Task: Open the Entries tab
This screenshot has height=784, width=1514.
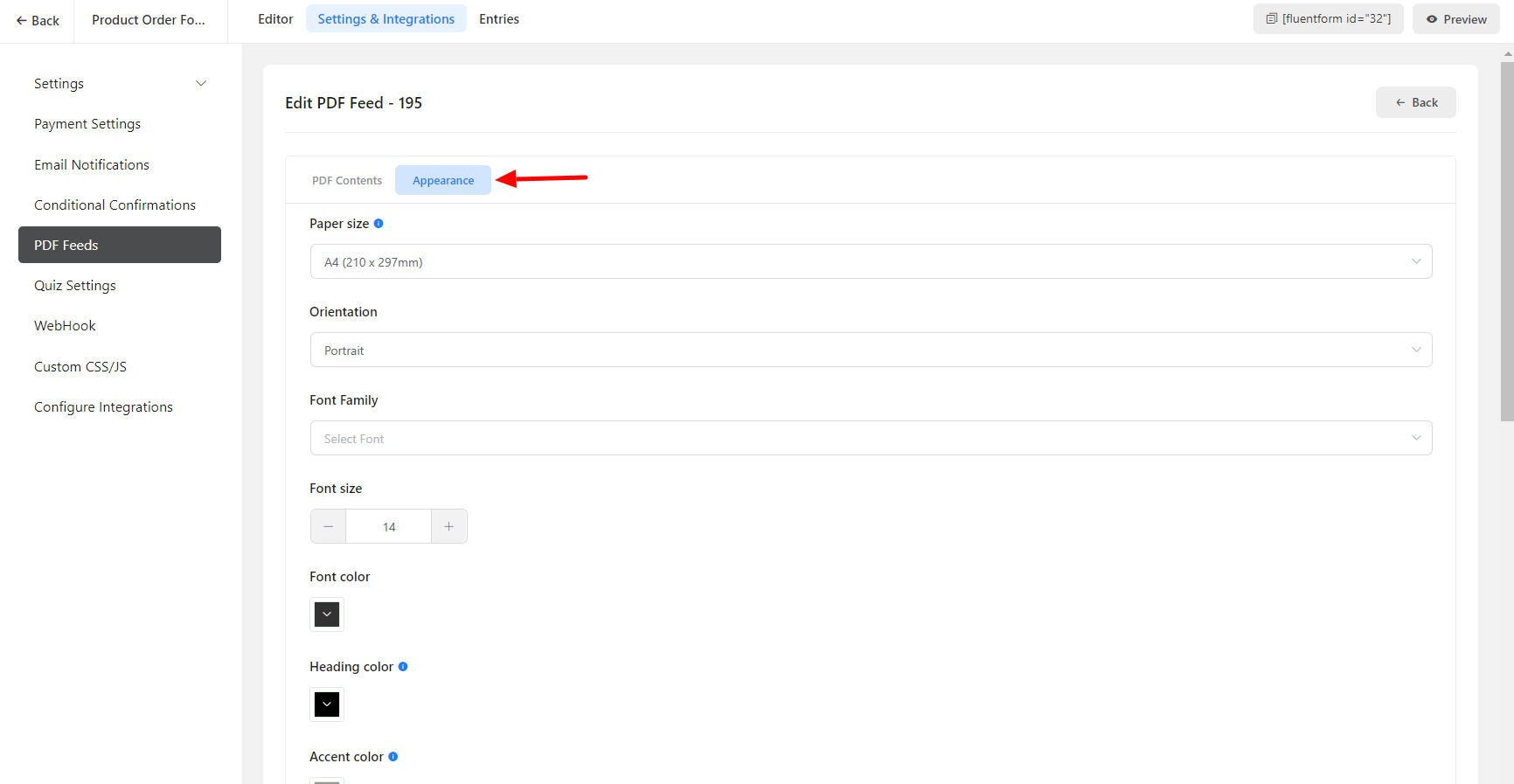Action: point(499,19)
